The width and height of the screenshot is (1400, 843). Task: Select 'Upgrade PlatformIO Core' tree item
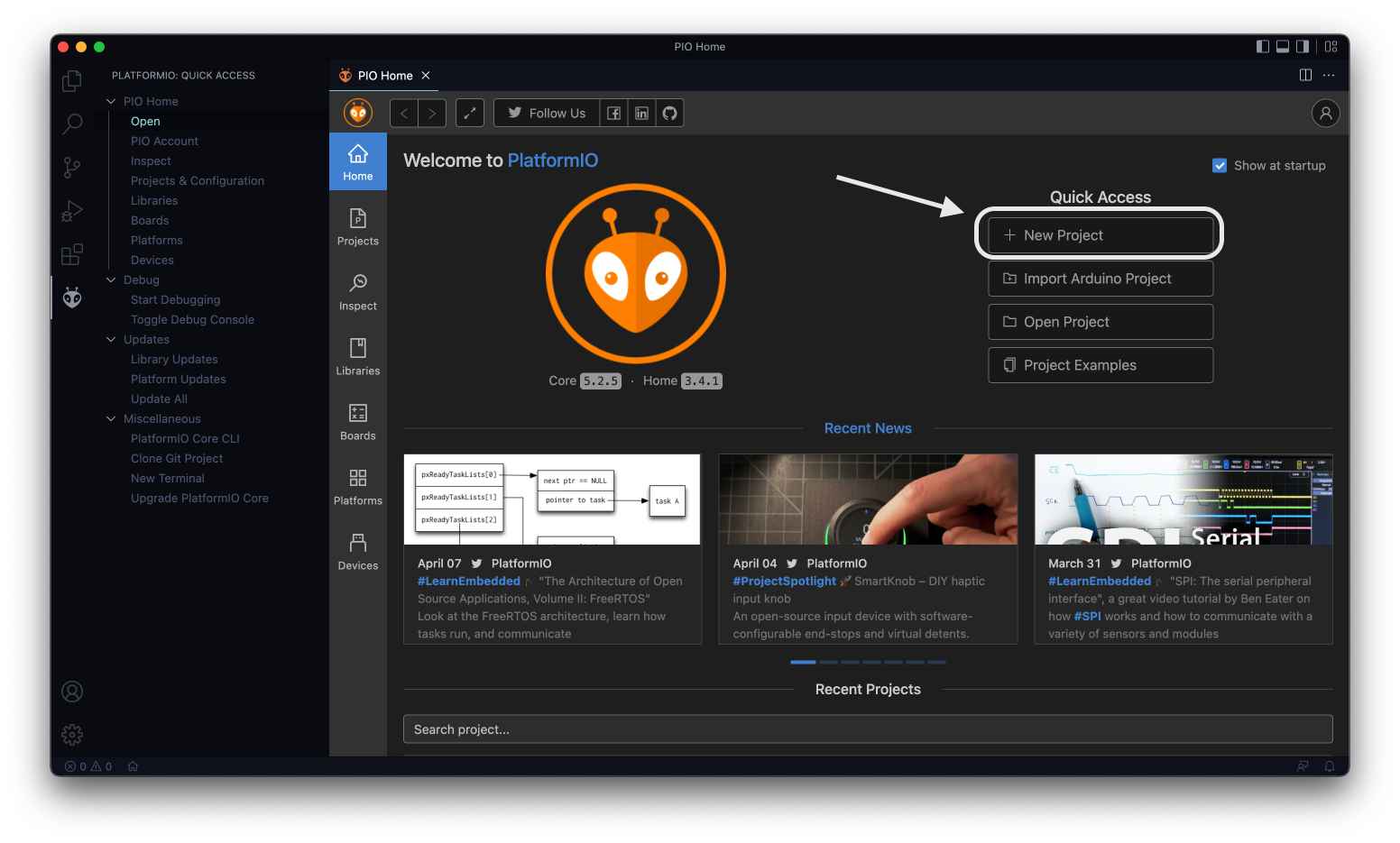[199, 498]
